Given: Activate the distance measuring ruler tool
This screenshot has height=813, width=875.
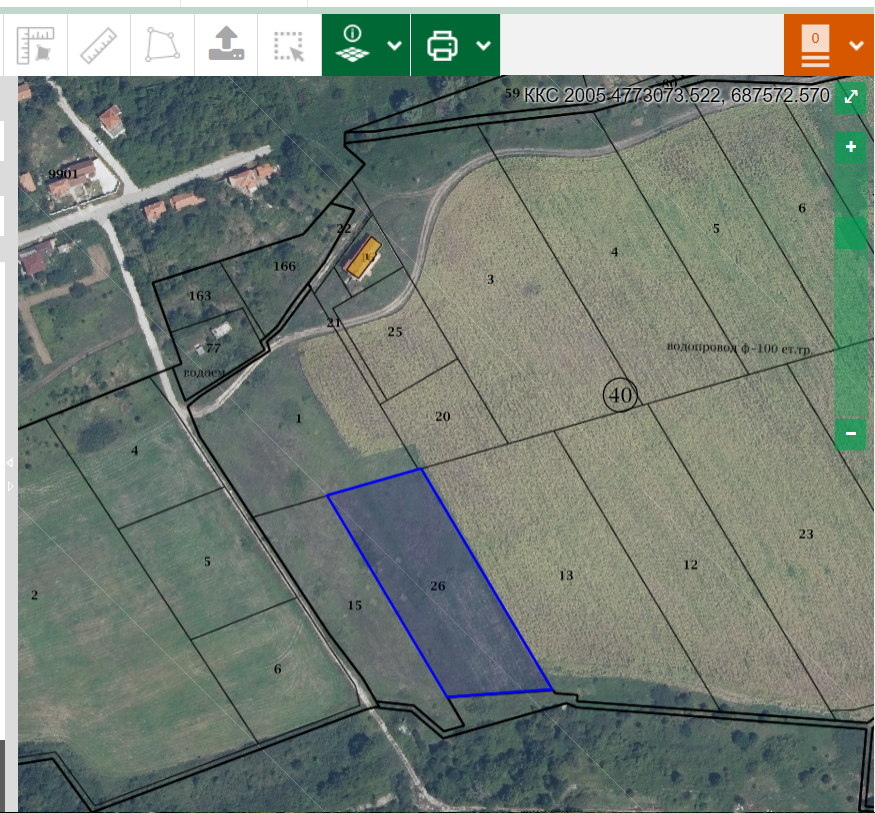Looking at the screenshot, I should click(x=98, y=45).
